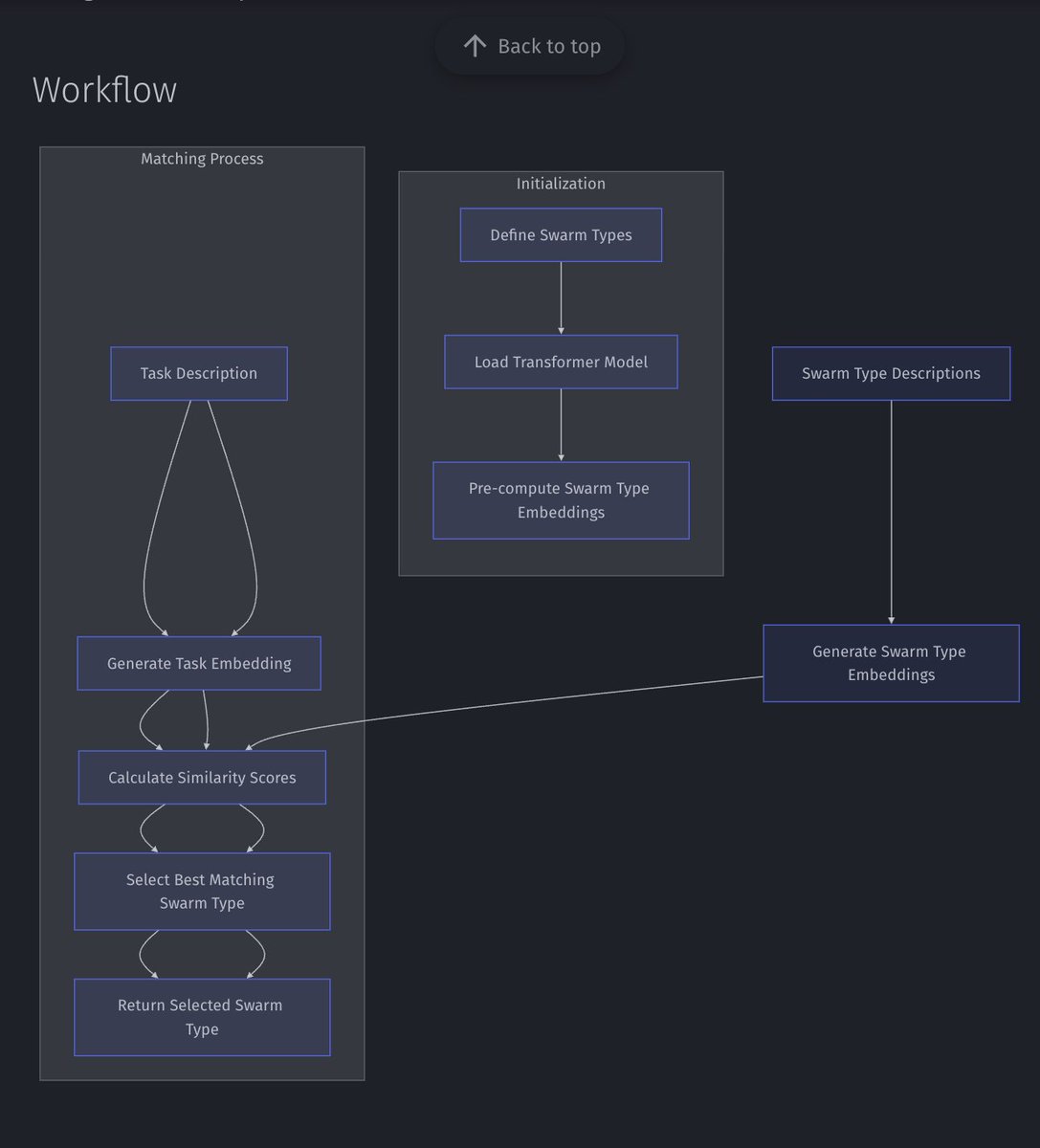This screenshot has height=1148, width=1040.
Task: Click the Swarm Type Descriptions node
Action: (x=891, y=373)
